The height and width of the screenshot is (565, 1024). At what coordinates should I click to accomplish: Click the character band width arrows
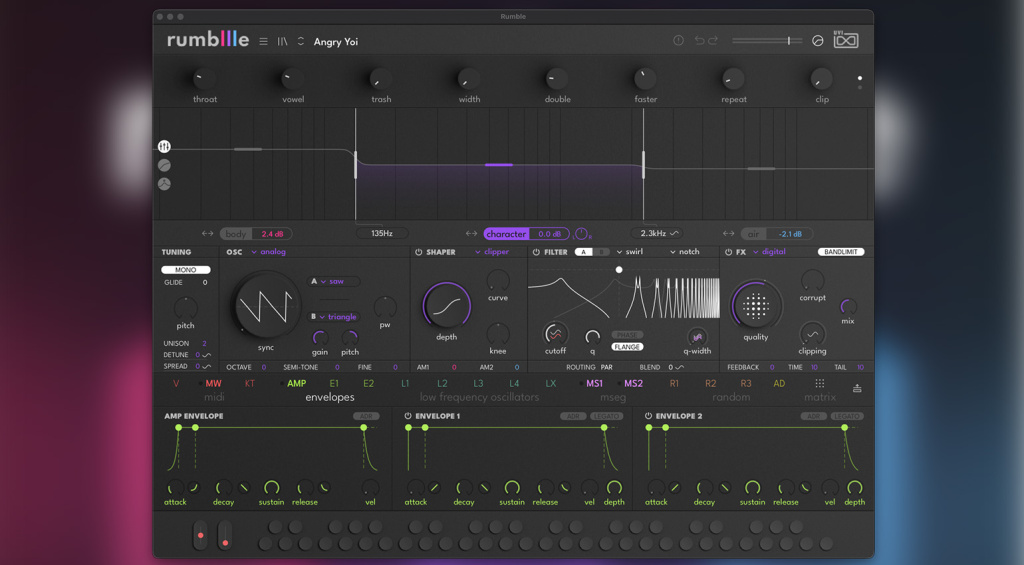(x=471, y=234)
